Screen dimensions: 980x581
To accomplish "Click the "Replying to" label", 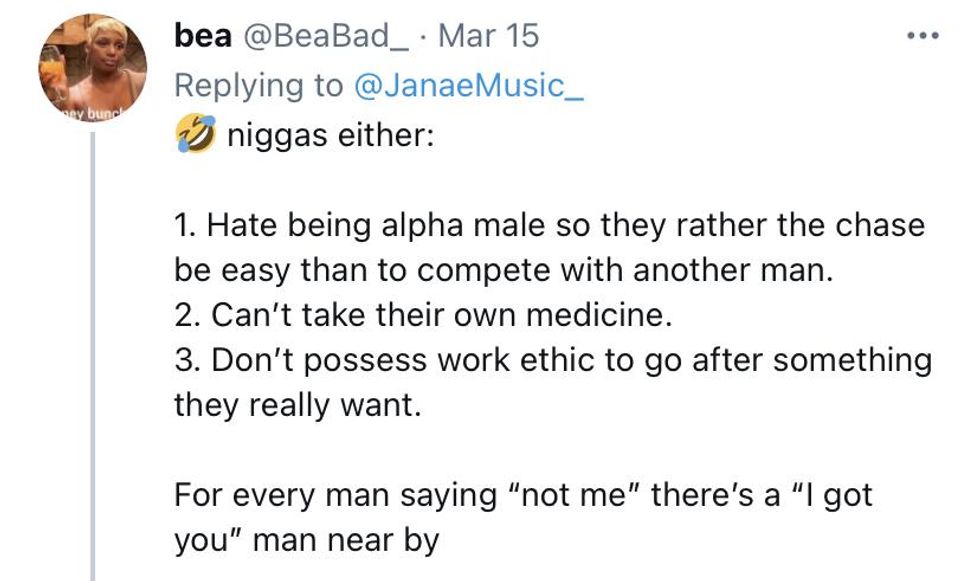I will 258,85.
